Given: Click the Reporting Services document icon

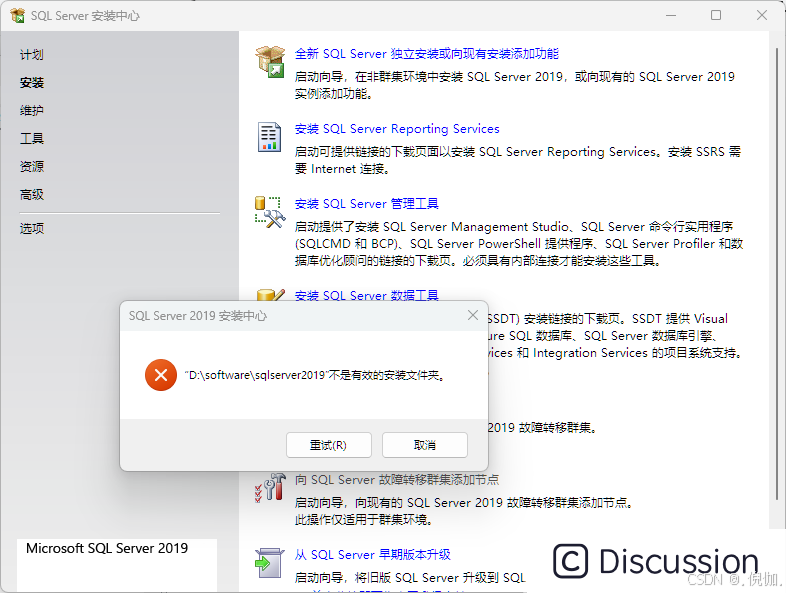Looking at the screenshot, I should pyautogui.click(x=270, y=137).
